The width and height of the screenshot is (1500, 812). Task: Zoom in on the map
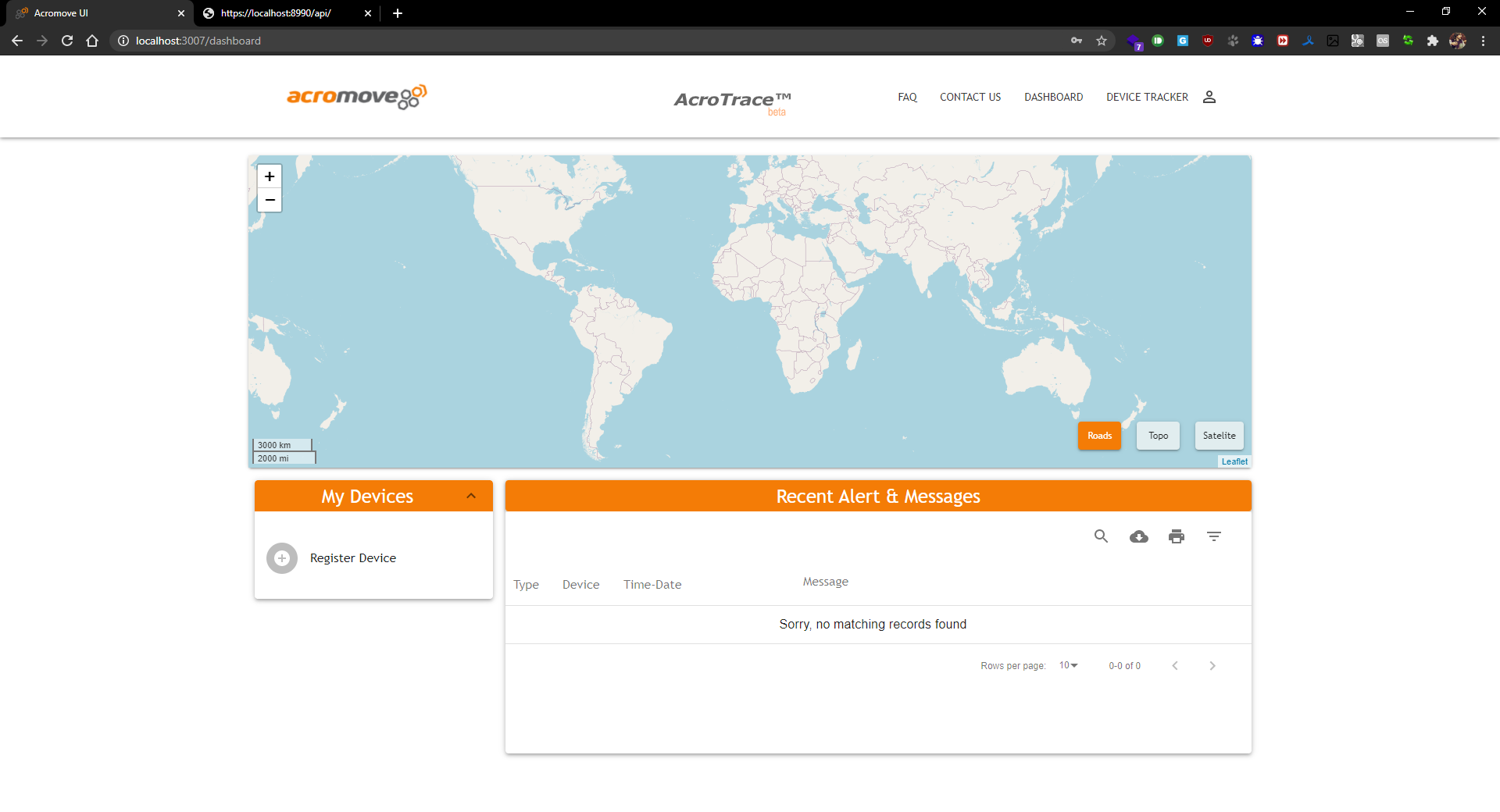(270, 176)
